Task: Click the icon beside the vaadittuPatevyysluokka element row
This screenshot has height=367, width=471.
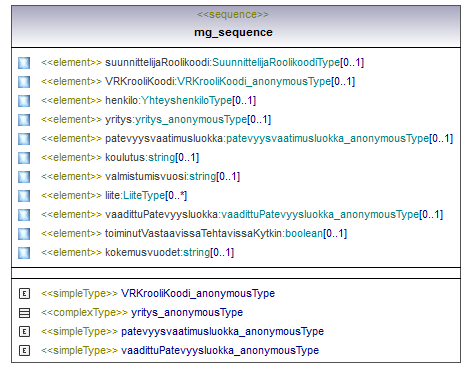Action: pyautogui.click(x=24, y=215)
